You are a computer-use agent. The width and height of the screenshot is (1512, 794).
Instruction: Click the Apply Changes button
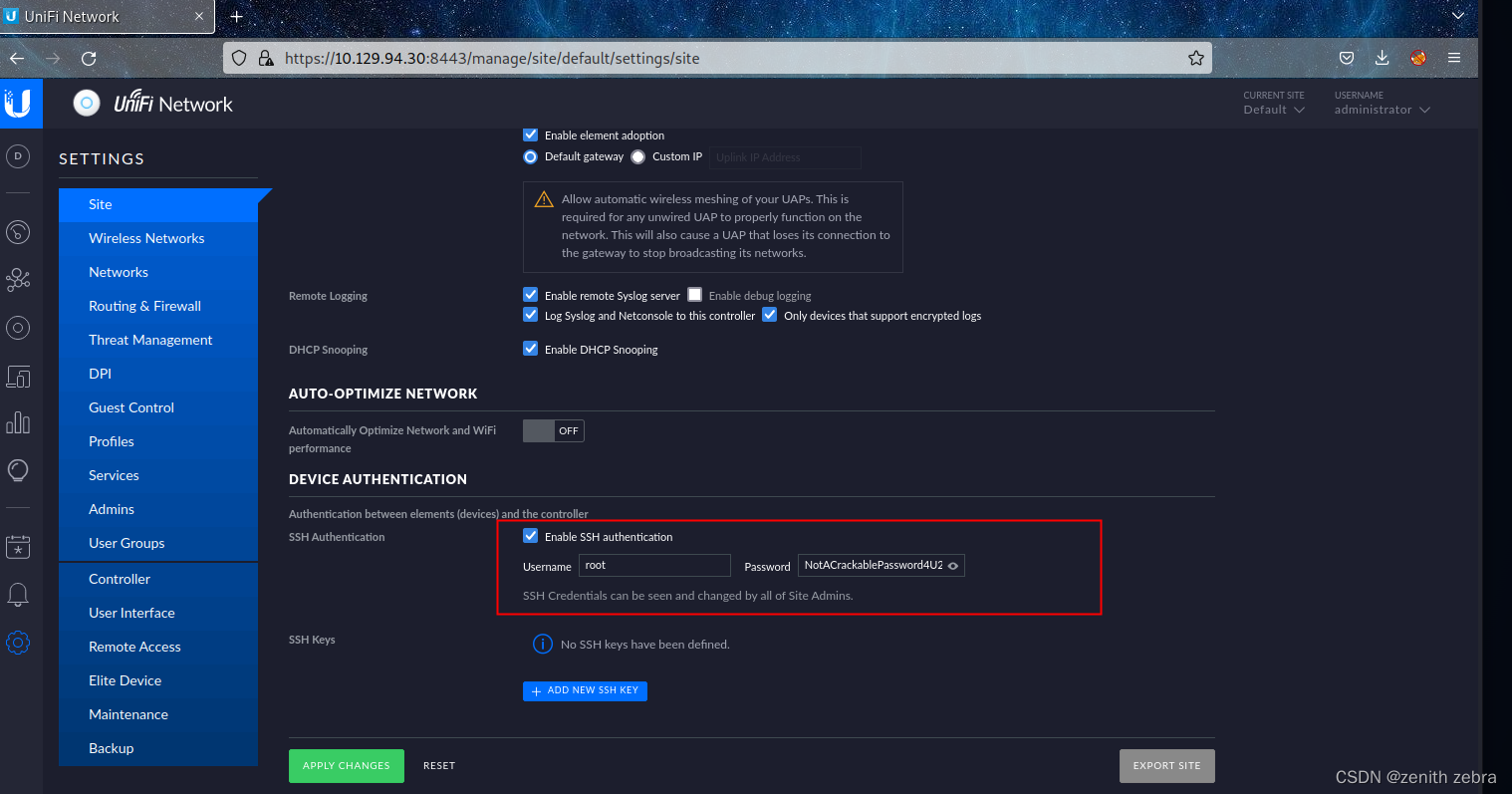point(347,765)
